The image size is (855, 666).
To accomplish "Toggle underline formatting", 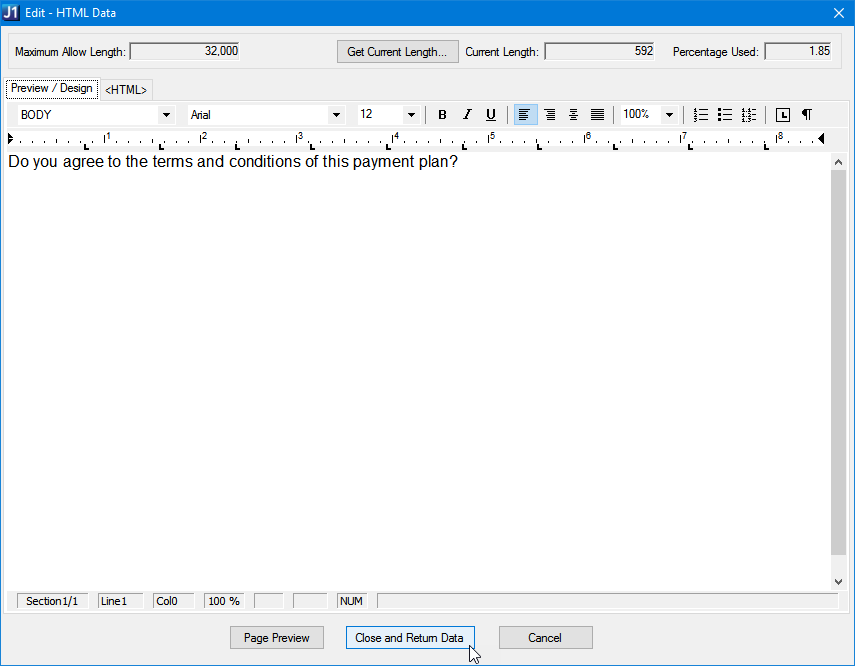I will tap(490, 115).
